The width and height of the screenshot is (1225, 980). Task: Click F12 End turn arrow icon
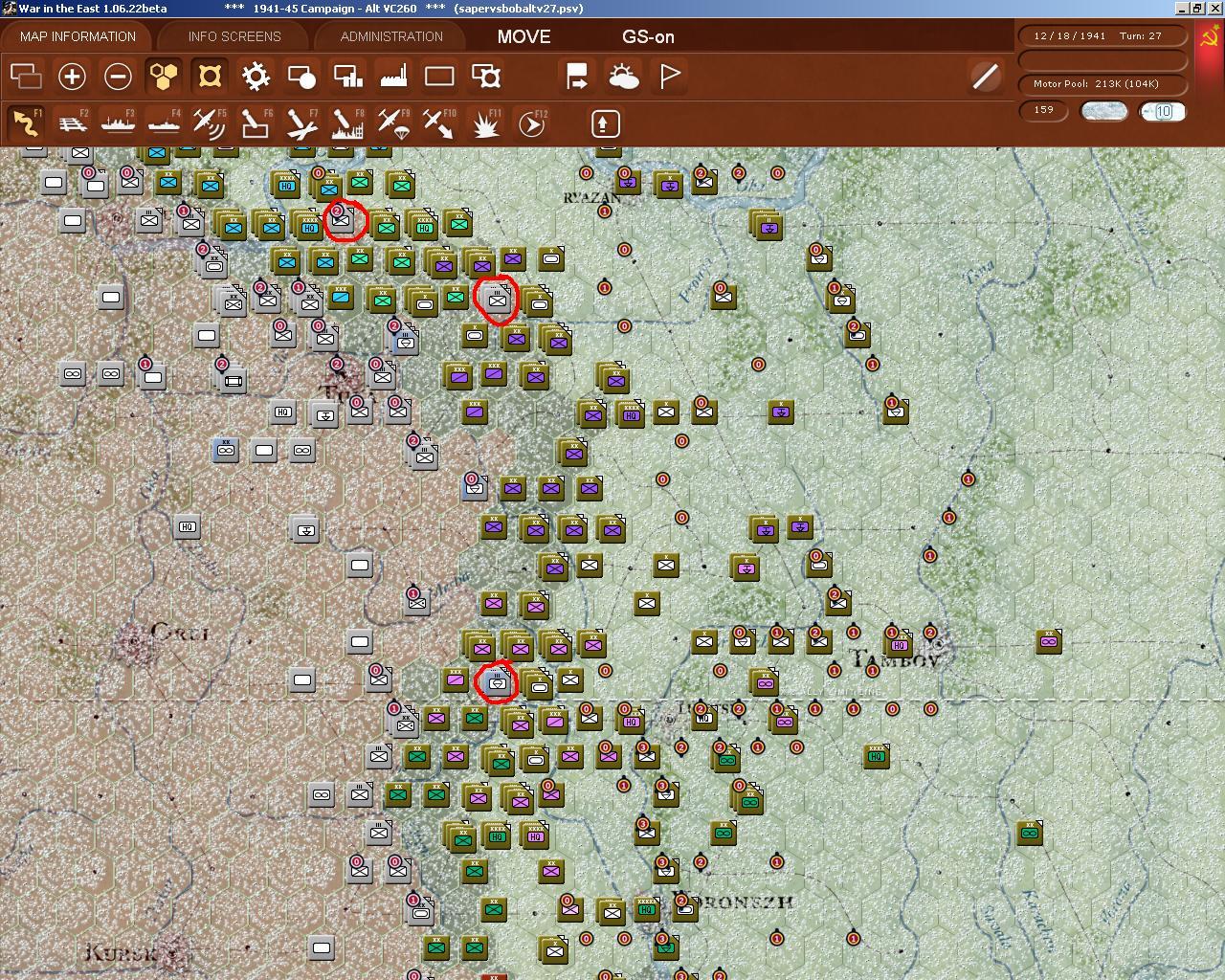(x=531, y=123)
